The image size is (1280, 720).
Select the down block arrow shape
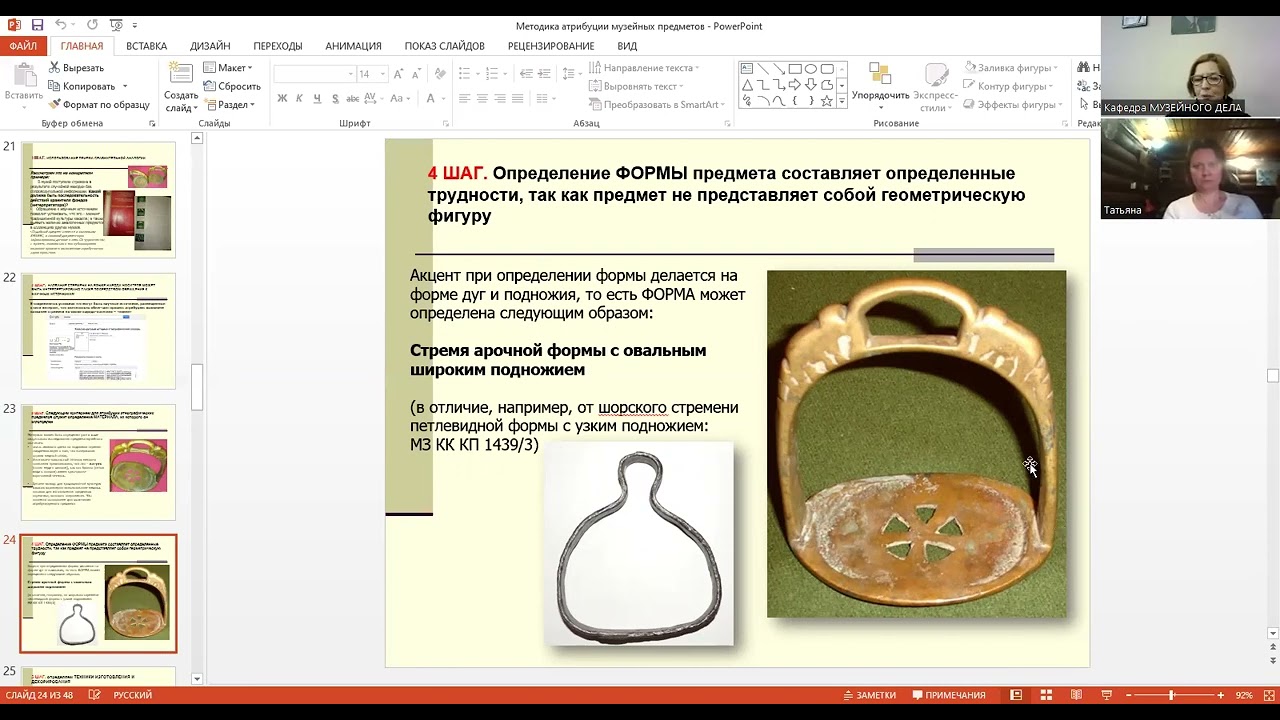click(811, 85)
